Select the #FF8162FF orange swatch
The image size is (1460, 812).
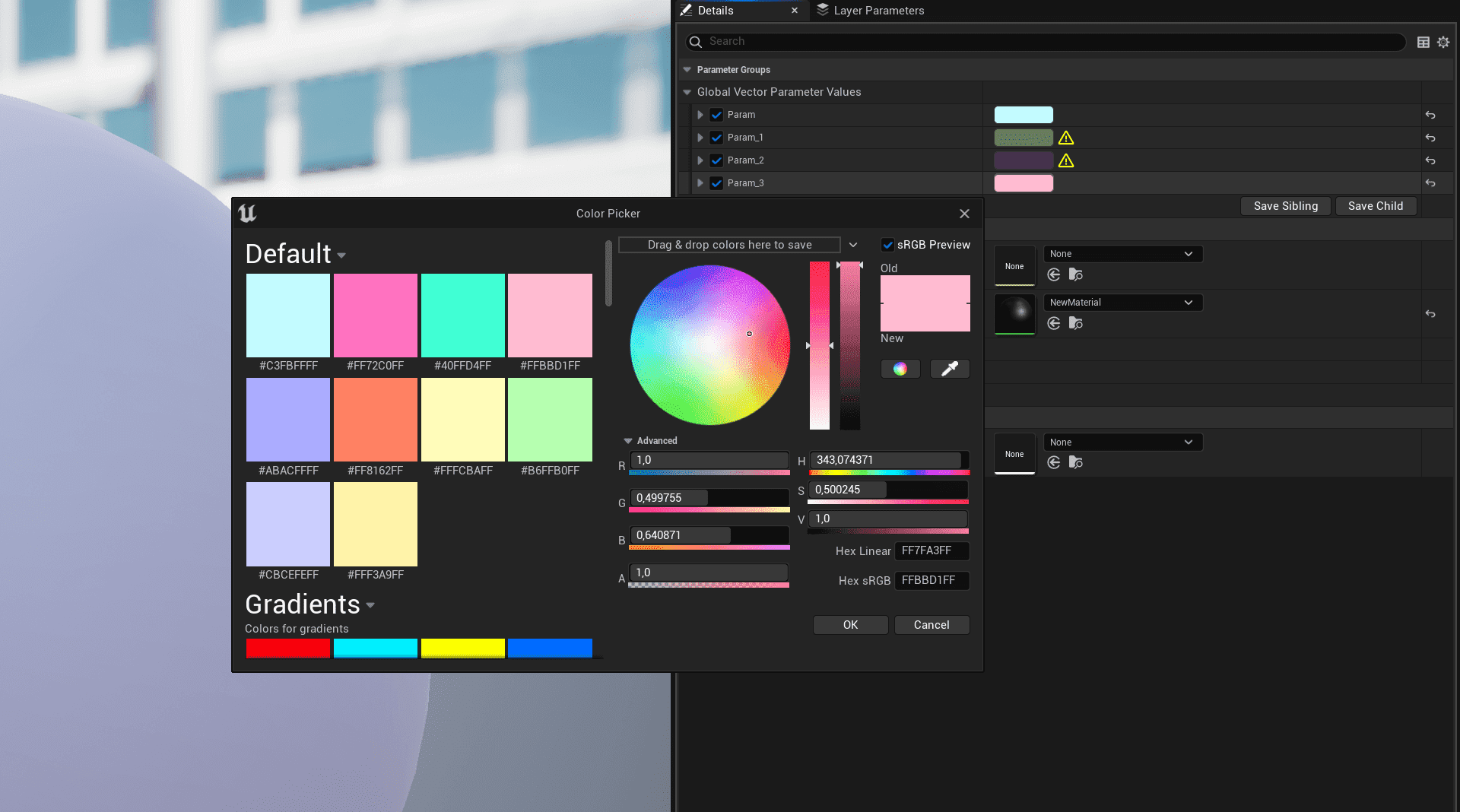(x=376, y=420)
